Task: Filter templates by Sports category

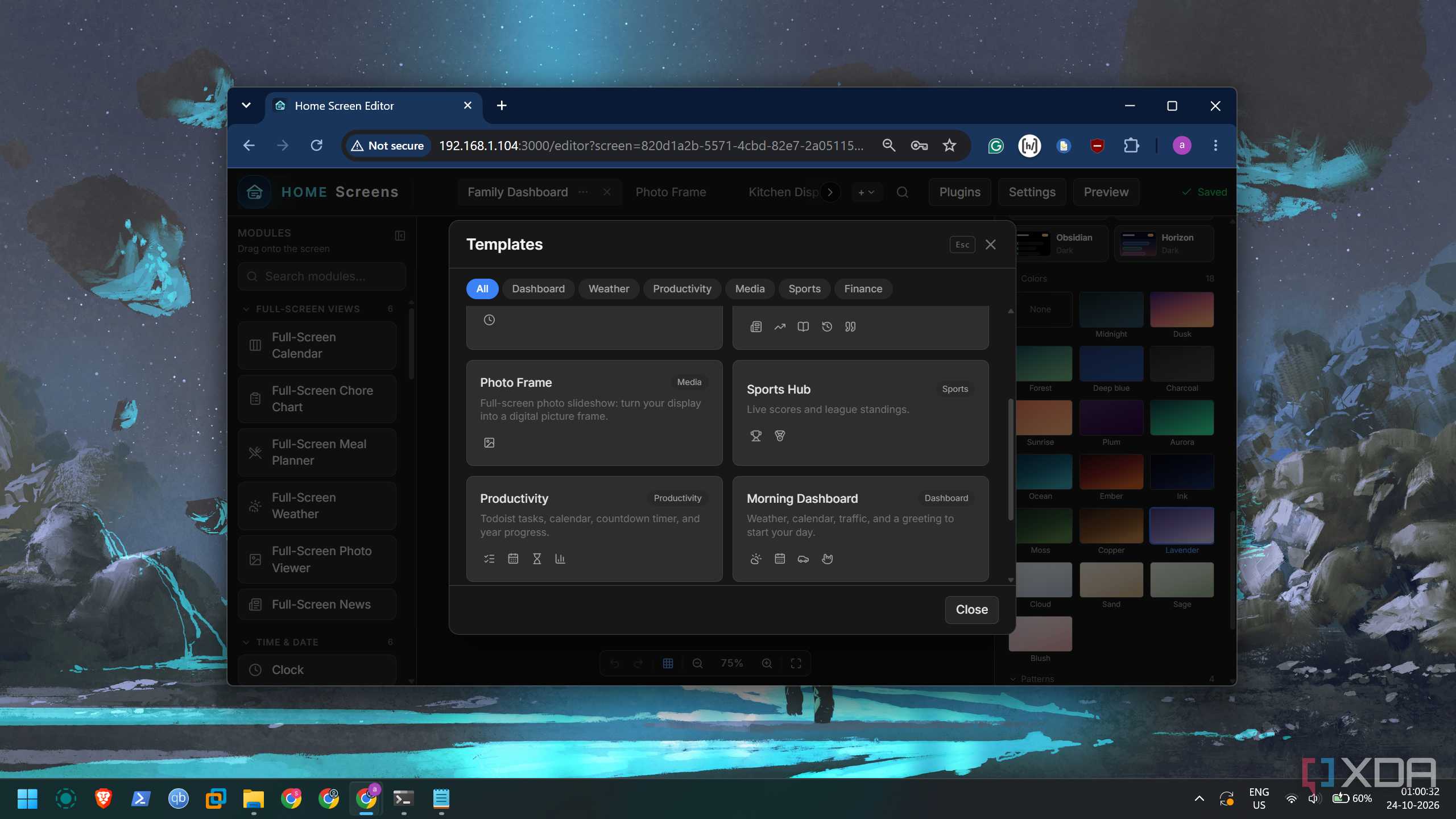Action: (x=804, y=289)
